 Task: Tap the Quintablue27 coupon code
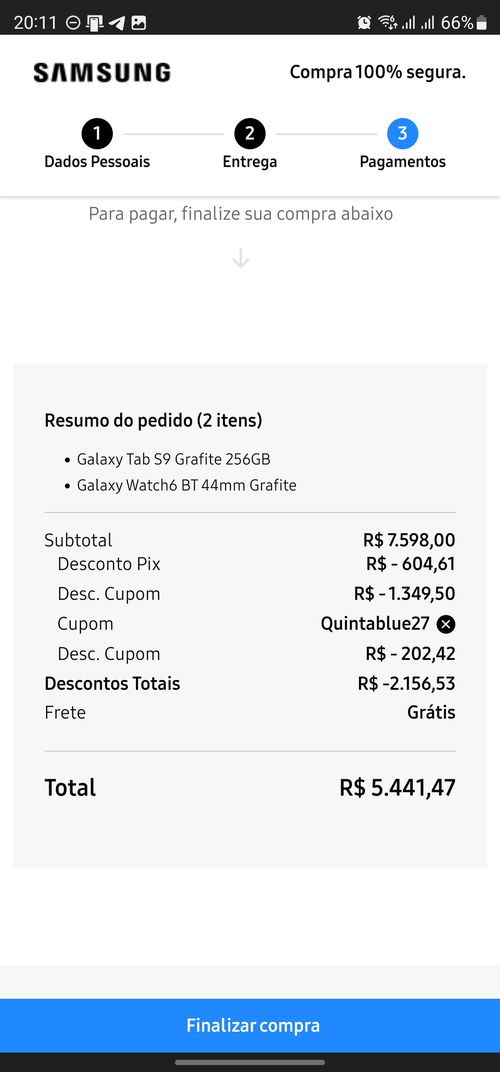click(x=375, y=624)
